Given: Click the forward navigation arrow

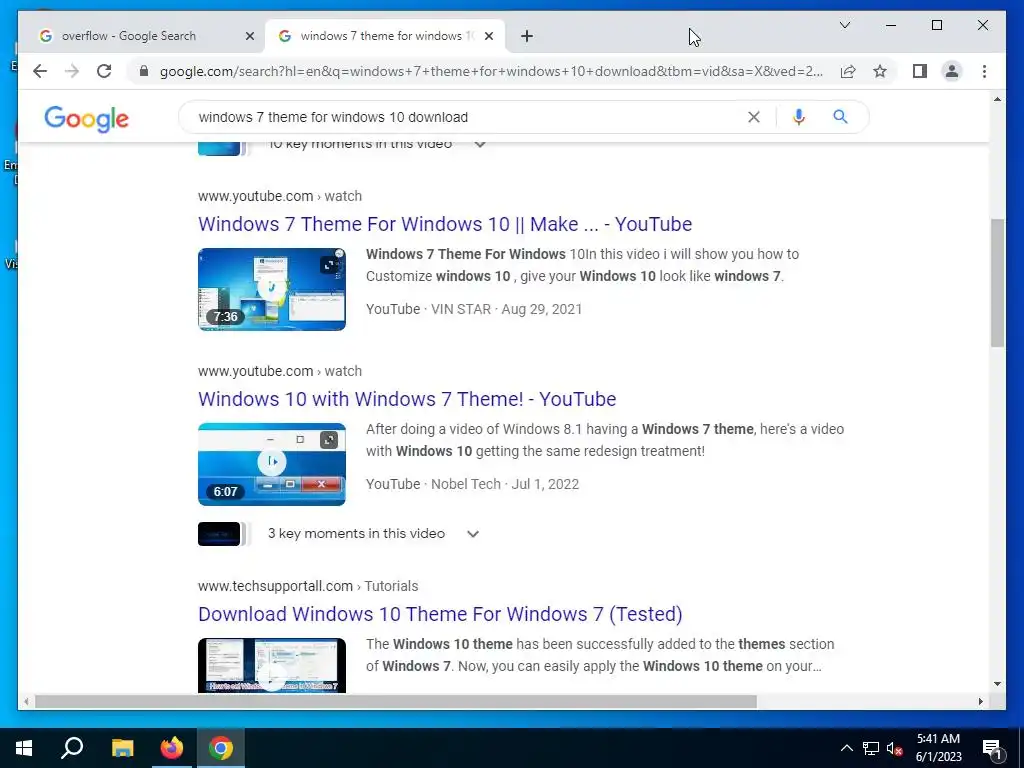Looking at the screenshot, I should (72, 71).
